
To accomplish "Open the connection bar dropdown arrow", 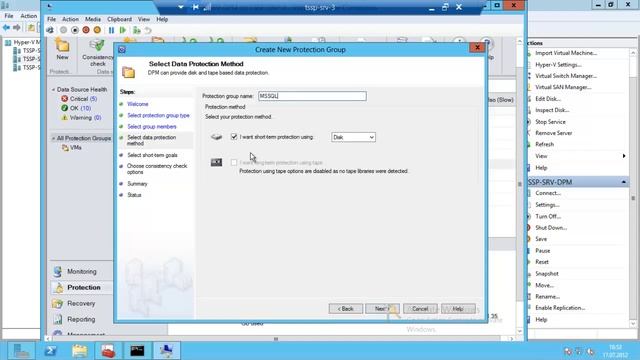I will click(181, 7).
